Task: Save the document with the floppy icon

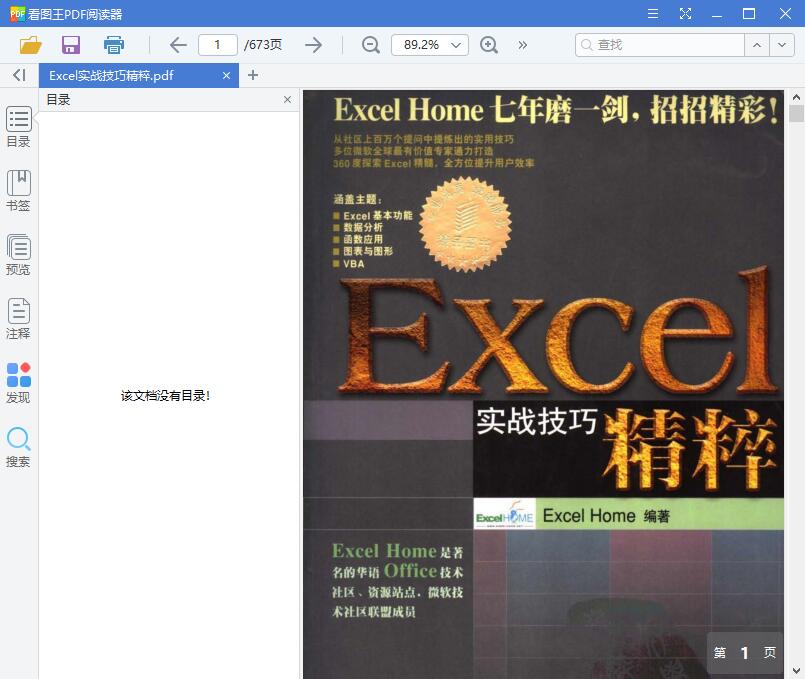Action: 71,45
